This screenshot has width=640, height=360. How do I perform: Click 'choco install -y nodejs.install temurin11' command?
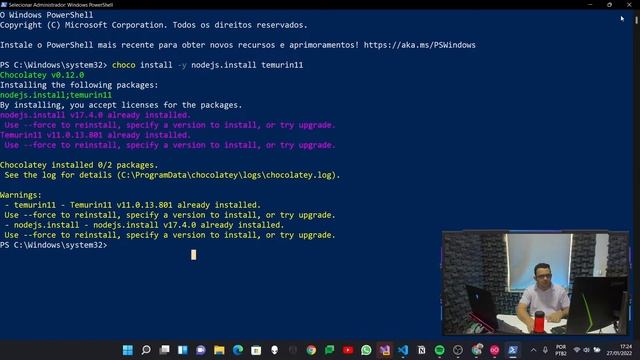point(208,65)
